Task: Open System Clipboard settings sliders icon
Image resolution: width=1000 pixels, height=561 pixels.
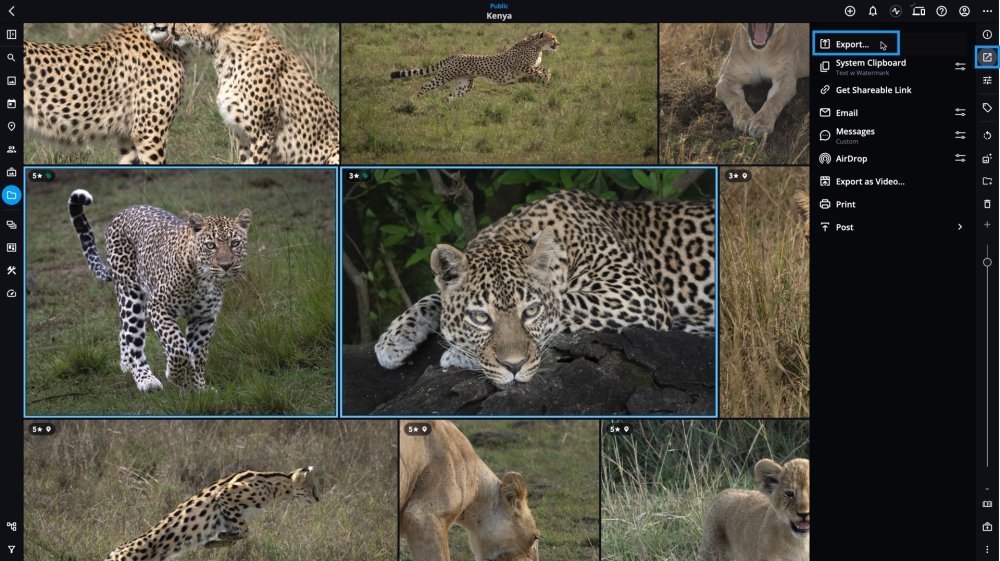Action: [x=960, y=66]
